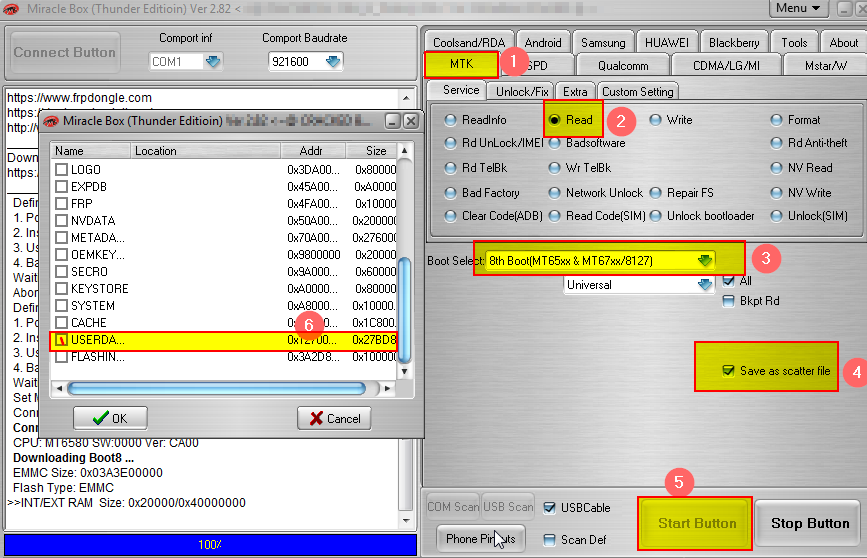Screen dimensions: 867x558
Task: Open the Comport Baudrate 921600 dropdown
Action: coord(332,61)
